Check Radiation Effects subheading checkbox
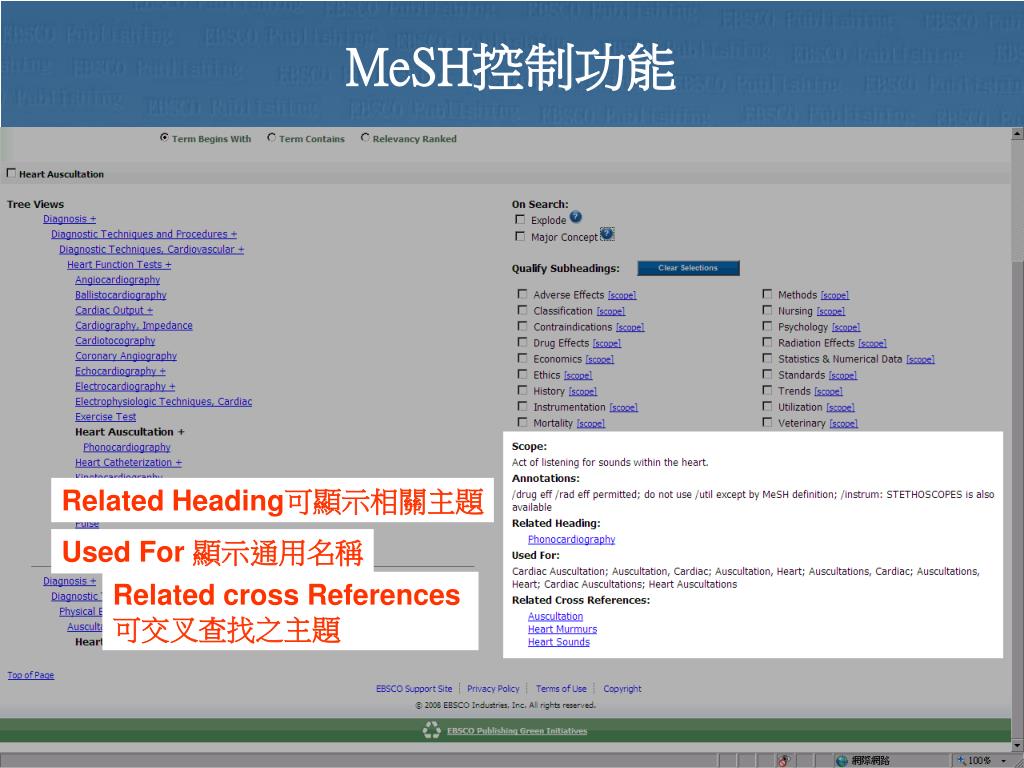1024x768 pixels. coord(767,342)
